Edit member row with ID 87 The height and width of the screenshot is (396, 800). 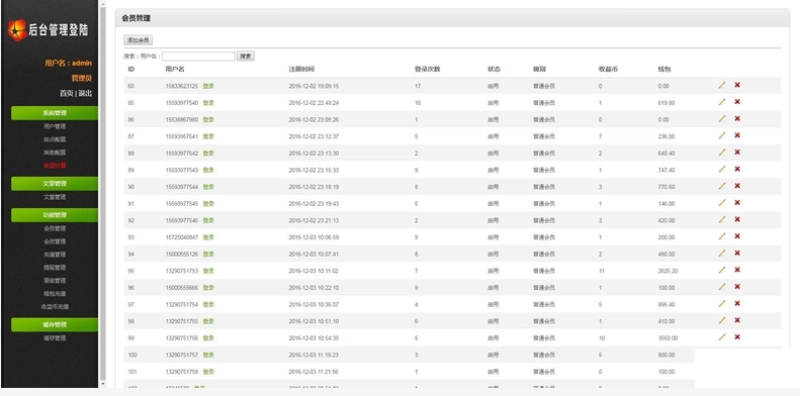721,136
